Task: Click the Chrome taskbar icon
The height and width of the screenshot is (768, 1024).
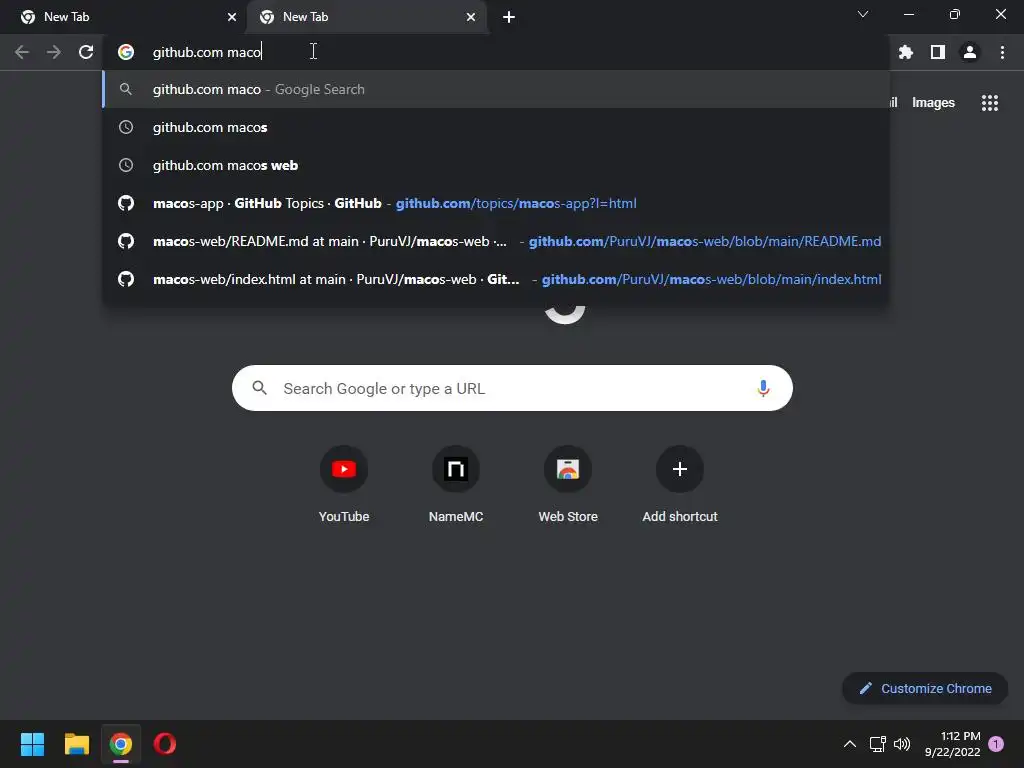Action: (x=121, y=744)
